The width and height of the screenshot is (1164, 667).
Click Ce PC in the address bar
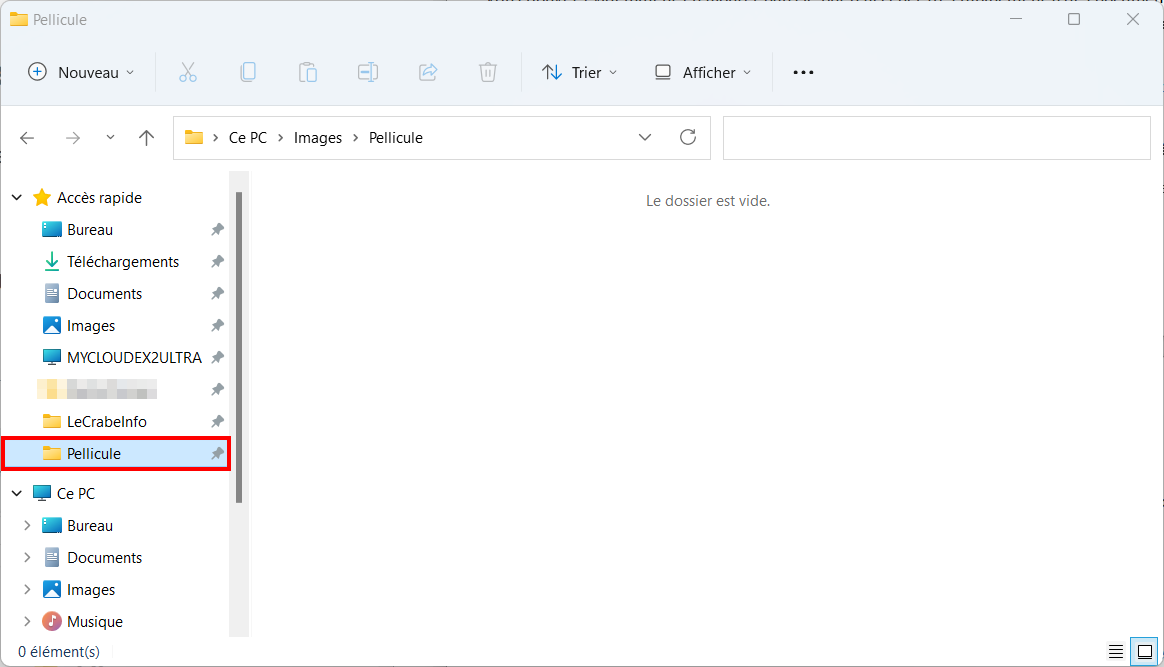pyautogui.click(x=248, y=138)
